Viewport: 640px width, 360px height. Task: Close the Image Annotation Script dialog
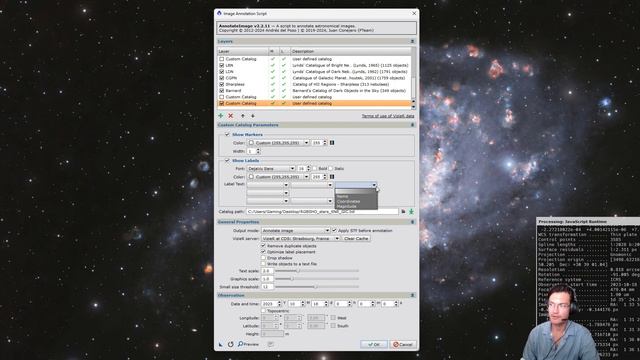414,13
